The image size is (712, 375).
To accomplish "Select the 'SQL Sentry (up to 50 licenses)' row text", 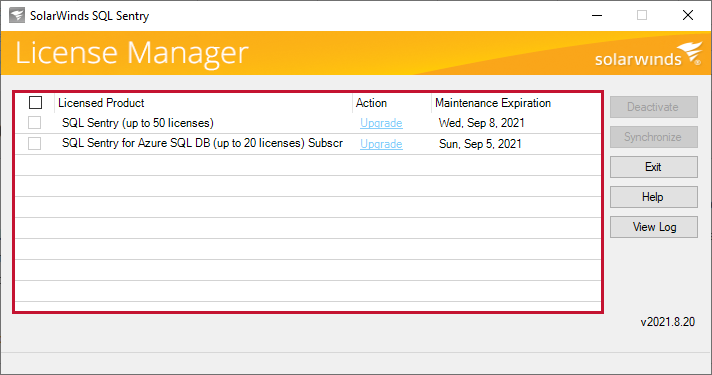I will coord(138,123).
